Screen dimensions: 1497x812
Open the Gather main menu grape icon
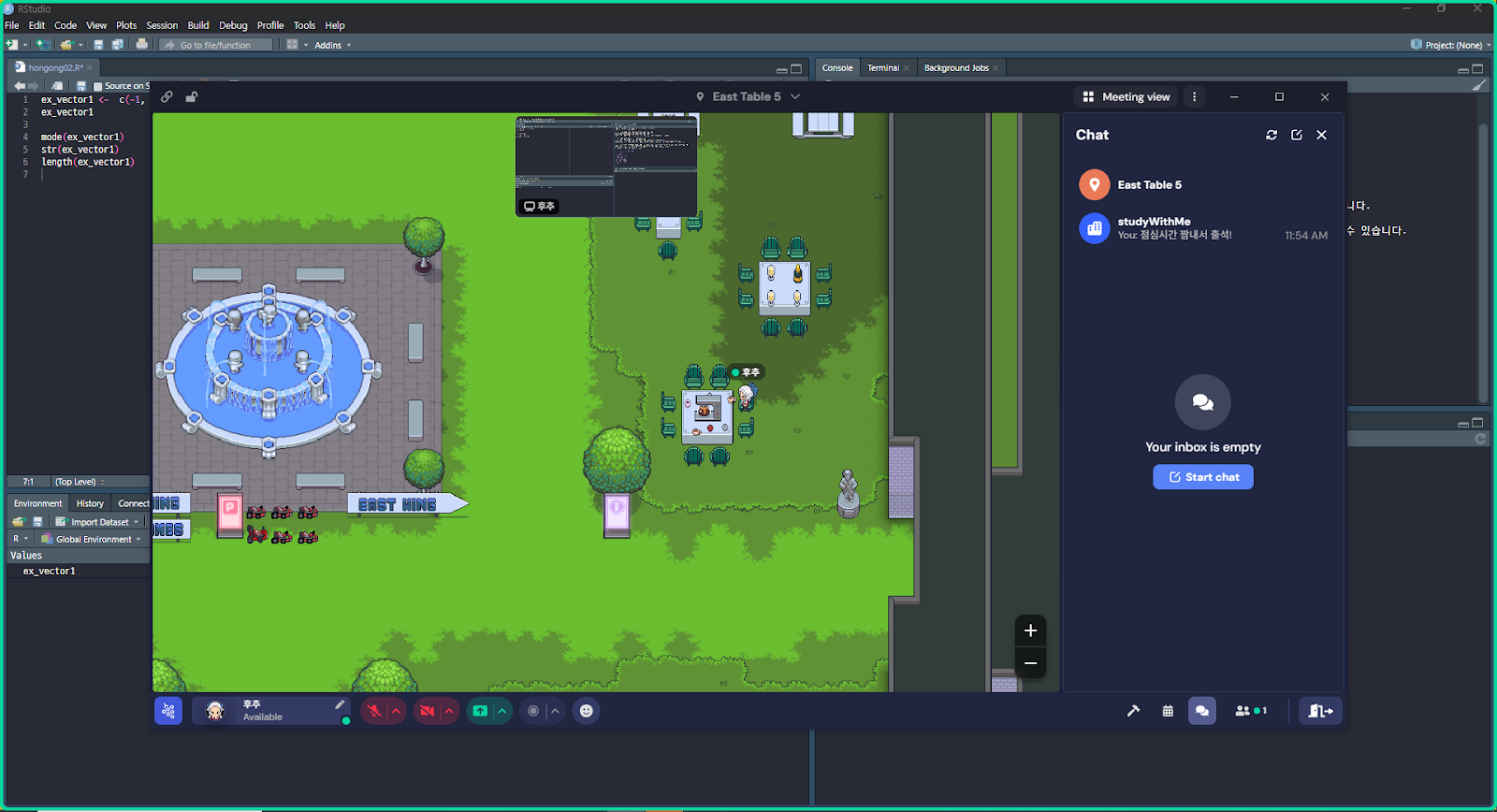coord(168,711)
